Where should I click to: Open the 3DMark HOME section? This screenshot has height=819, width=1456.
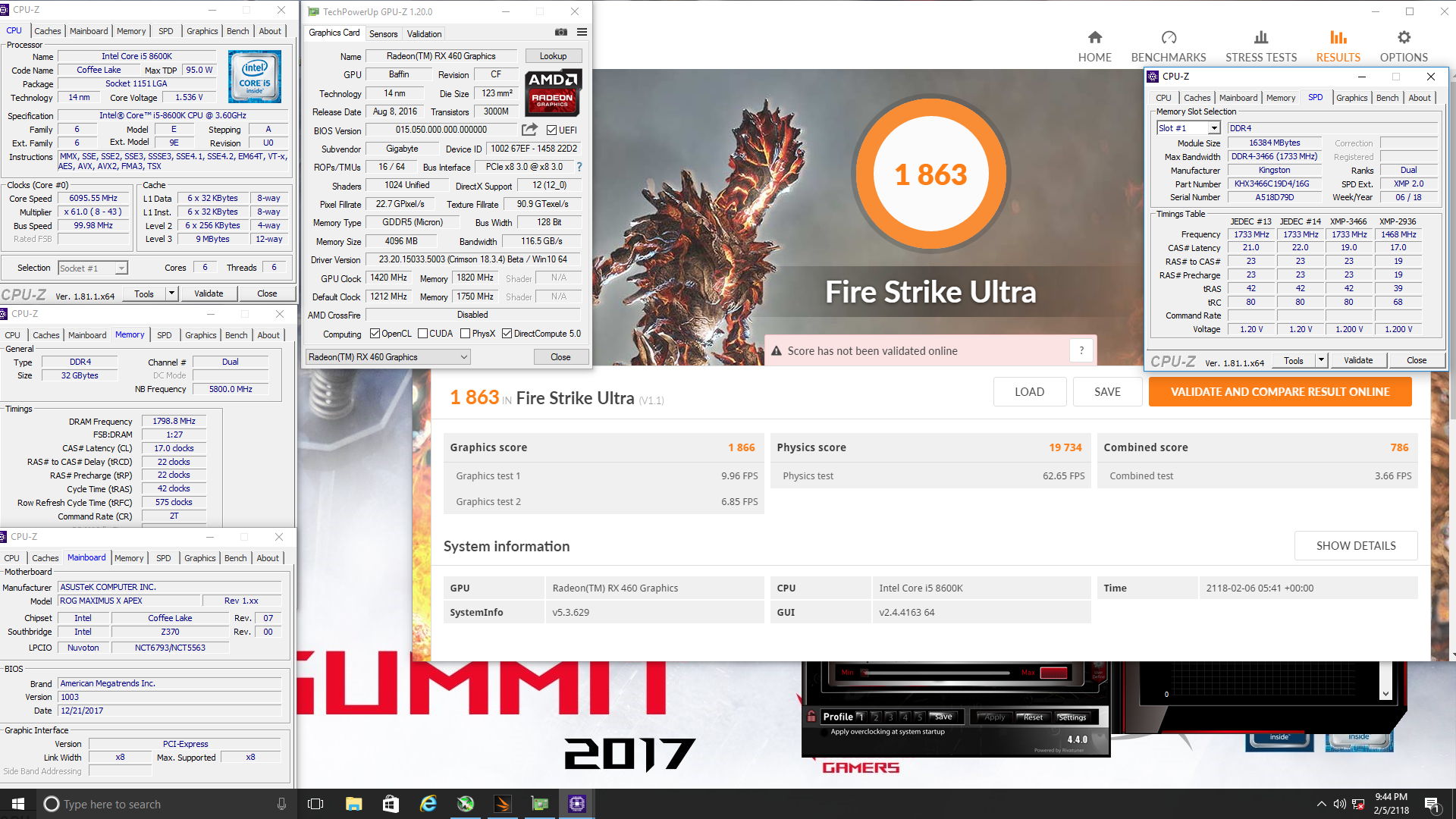pyautogui.click(x=1094, y=46)
